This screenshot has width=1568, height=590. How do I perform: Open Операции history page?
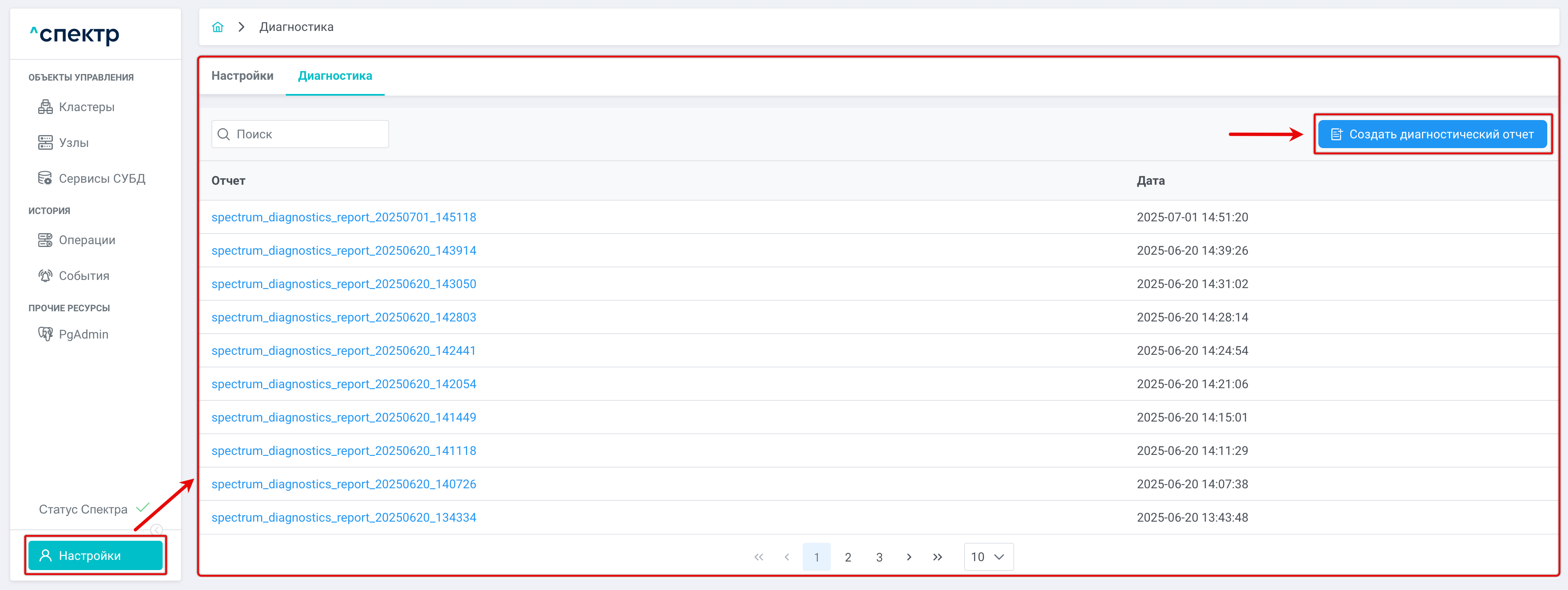(x=87, y=240)
